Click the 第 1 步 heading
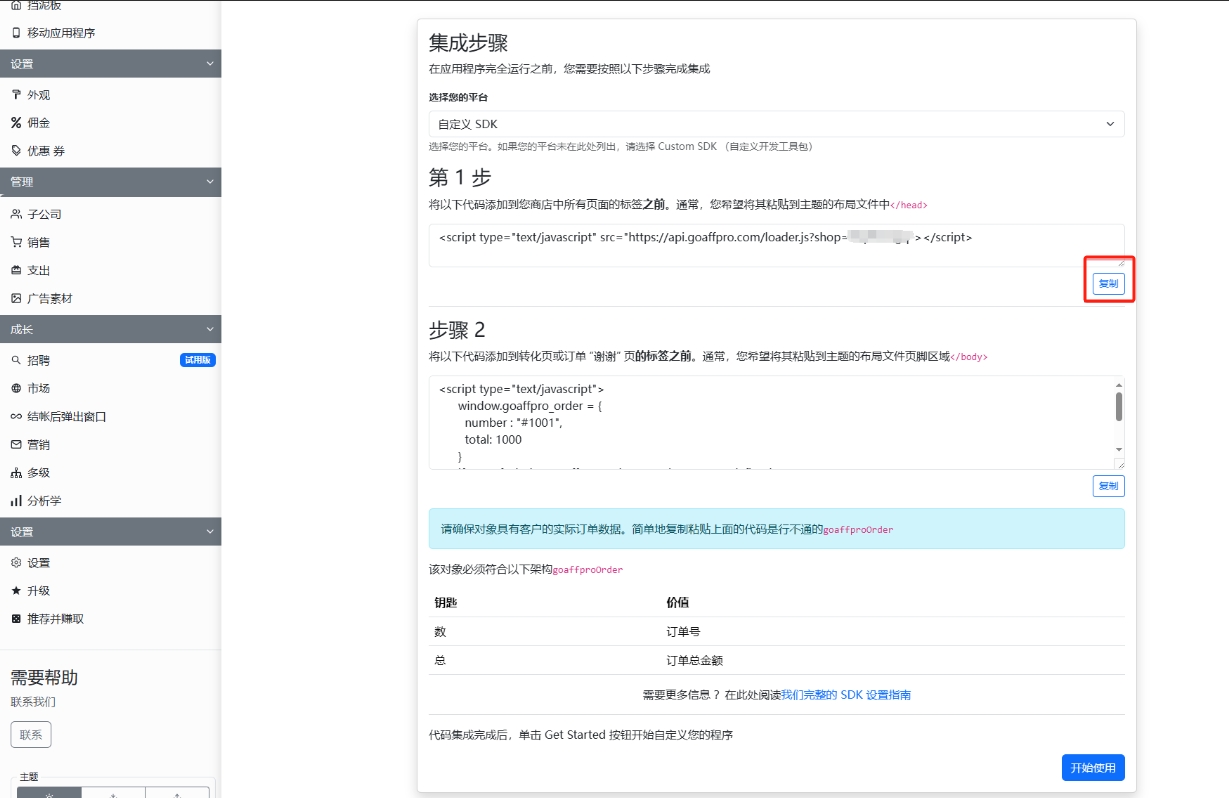Image resolution: width=1229 pixels, height=798 pixels. tap(460, 178)
